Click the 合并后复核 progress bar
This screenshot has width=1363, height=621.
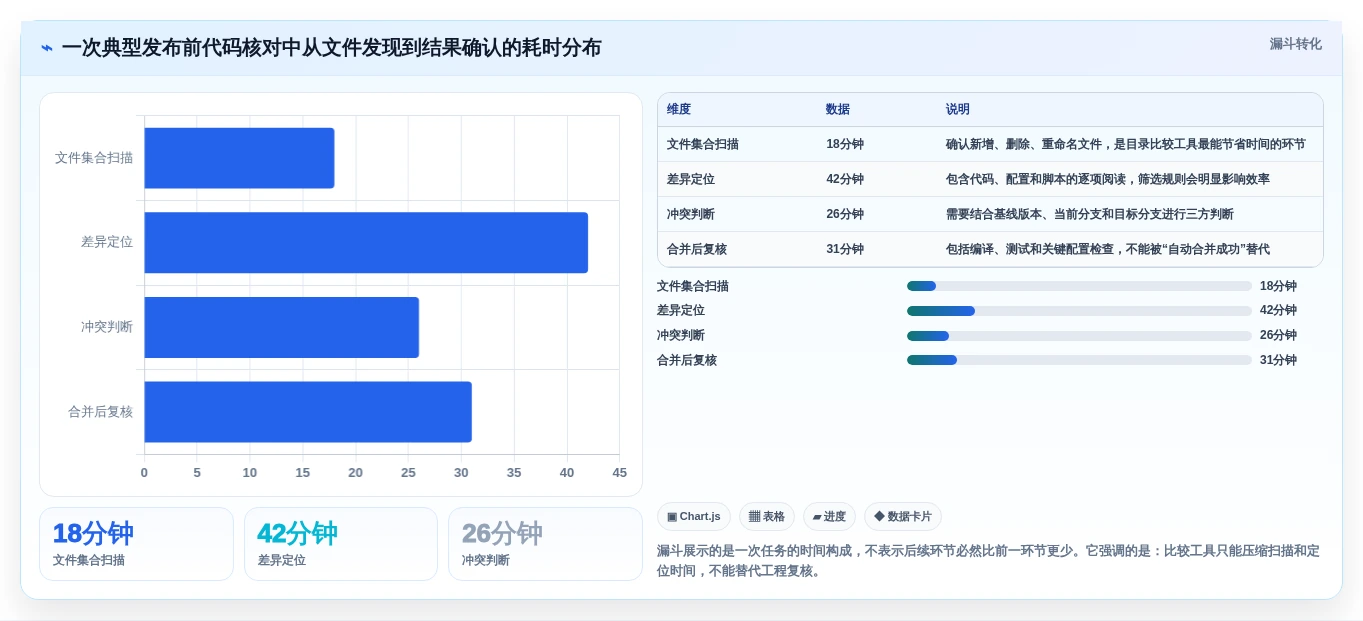click(1079, 360)
